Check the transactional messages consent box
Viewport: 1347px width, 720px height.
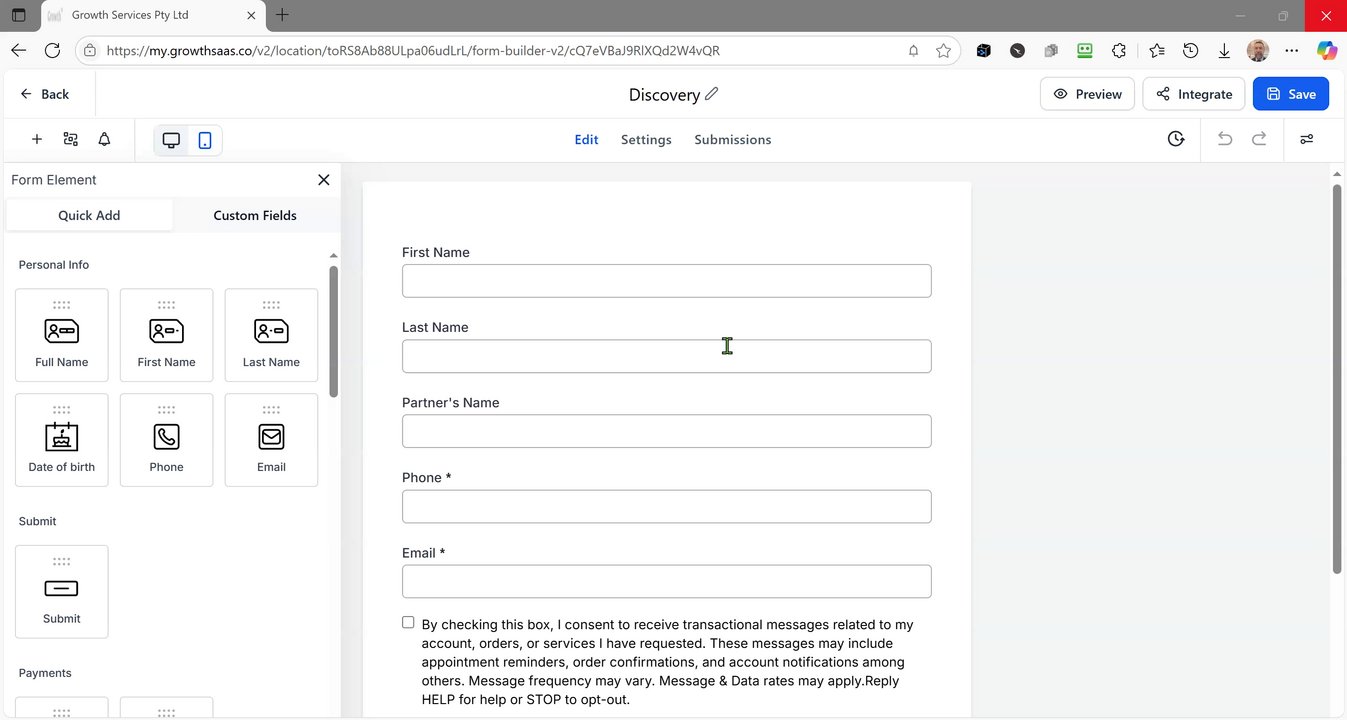(408, 623)
